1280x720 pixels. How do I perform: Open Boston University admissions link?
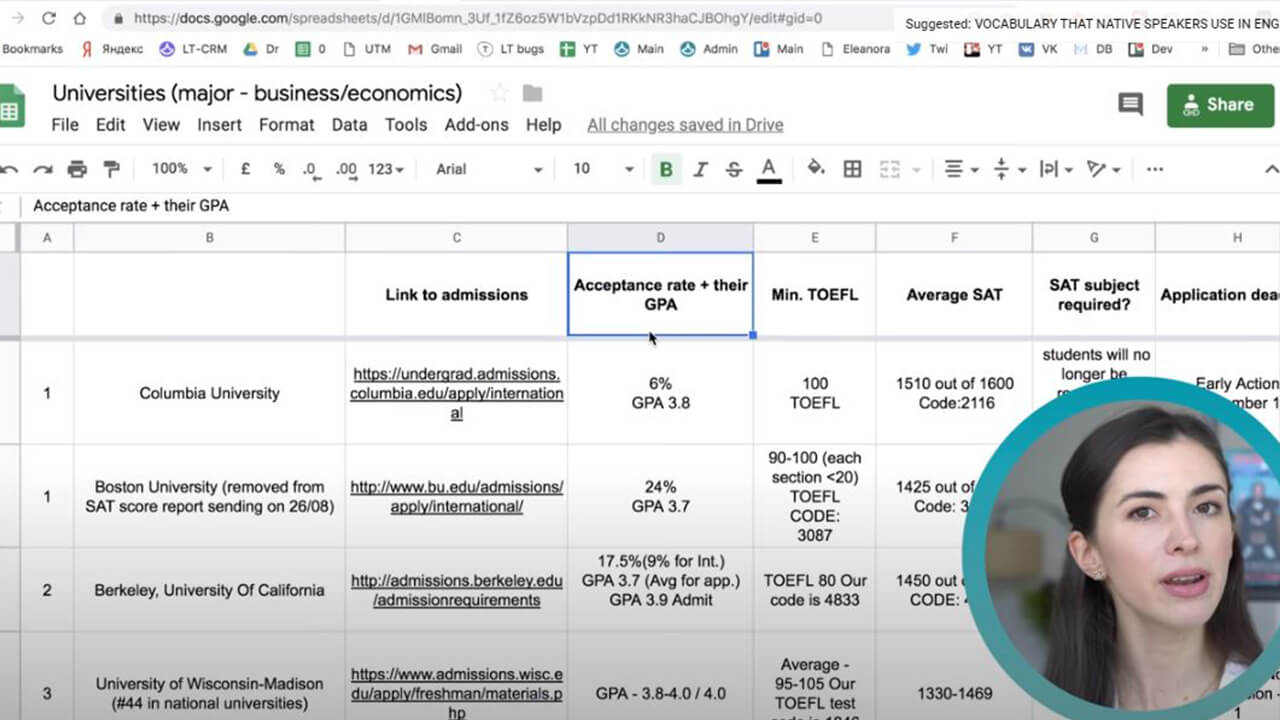457,496
